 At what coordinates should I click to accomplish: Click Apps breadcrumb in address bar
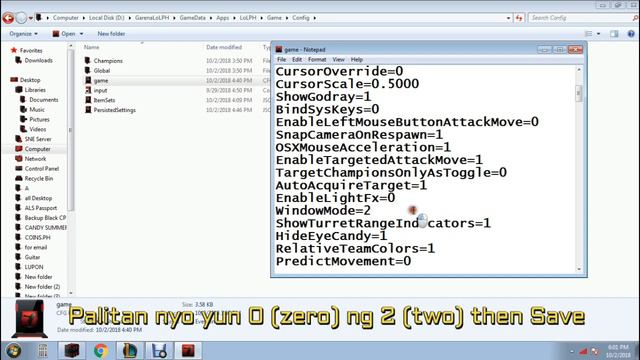pos(222,18)
